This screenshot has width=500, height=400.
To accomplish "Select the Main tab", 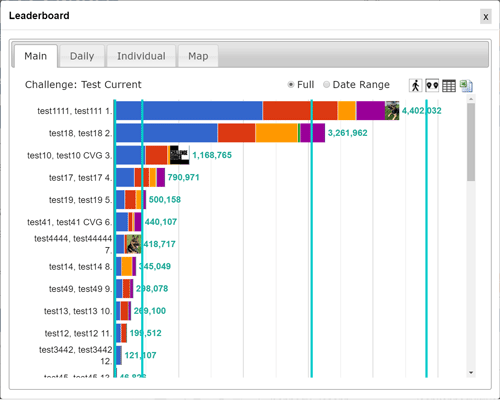I will pyautogui.click(x=36, y=56).
